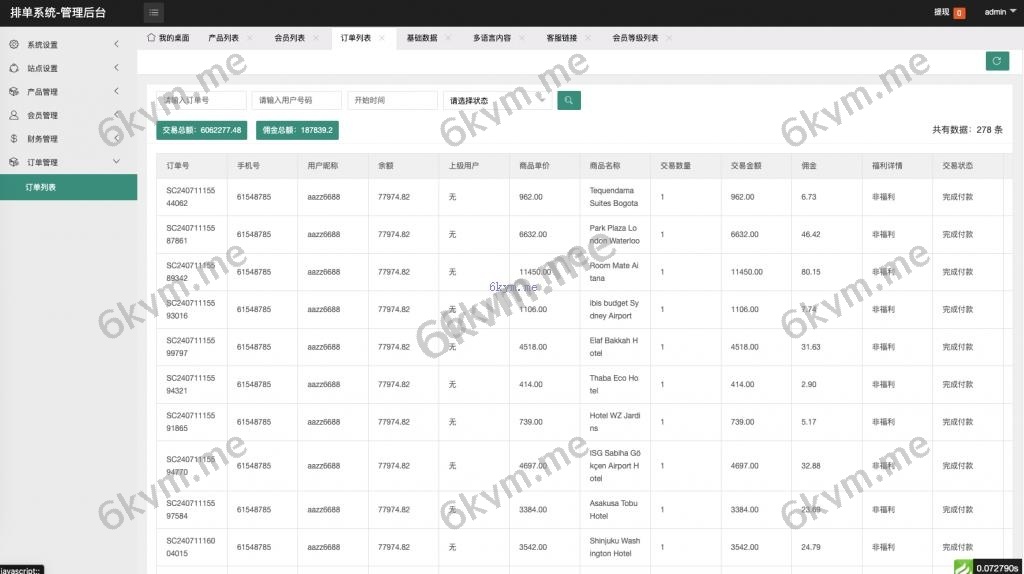Open the admin user dropdown menu
This screenshot has width=1024, height=574.
click(x=1000, y=13)
